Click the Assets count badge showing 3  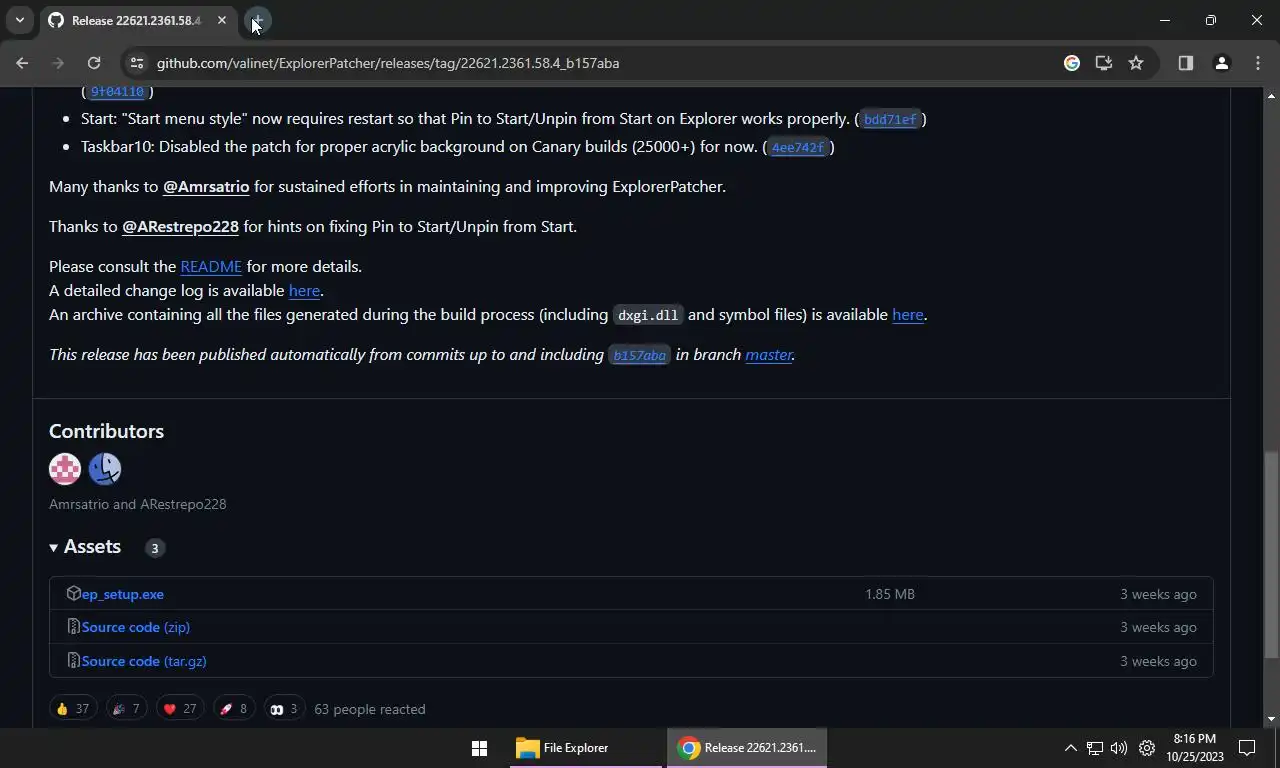coord(154,548)
